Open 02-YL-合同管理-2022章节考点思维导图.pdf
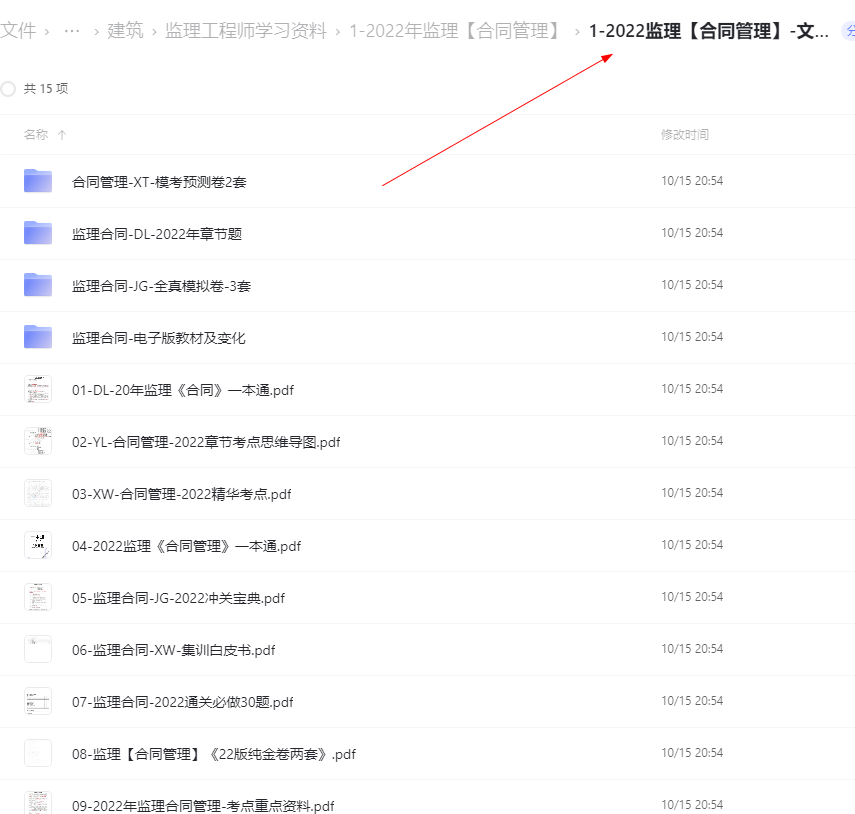Screen dimensions: 855x814 [206, 442]
